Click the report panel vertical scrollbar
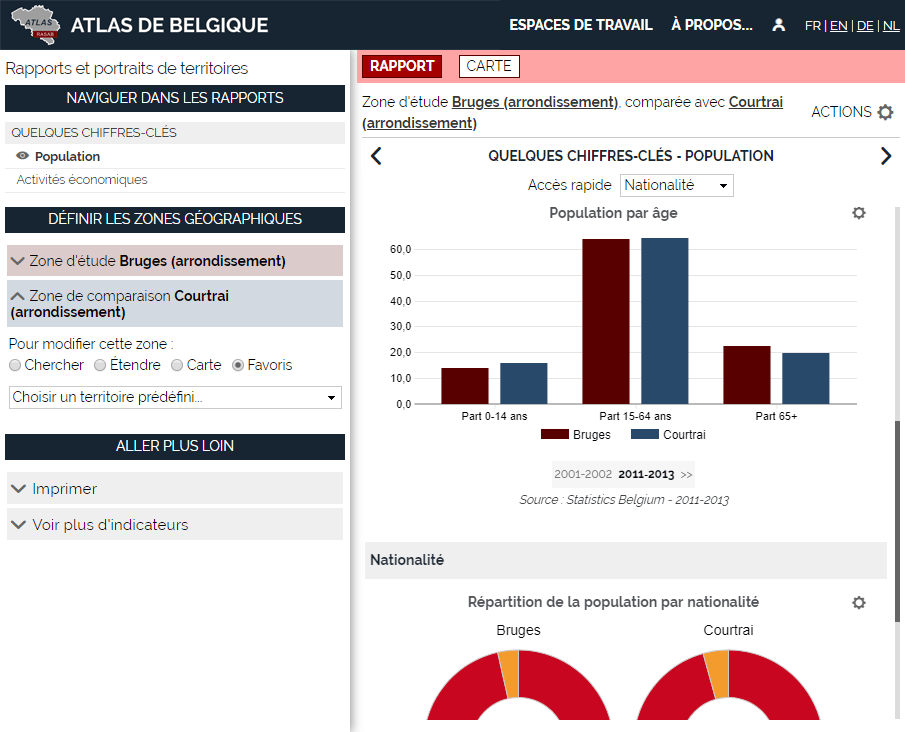 click(897, 520)
